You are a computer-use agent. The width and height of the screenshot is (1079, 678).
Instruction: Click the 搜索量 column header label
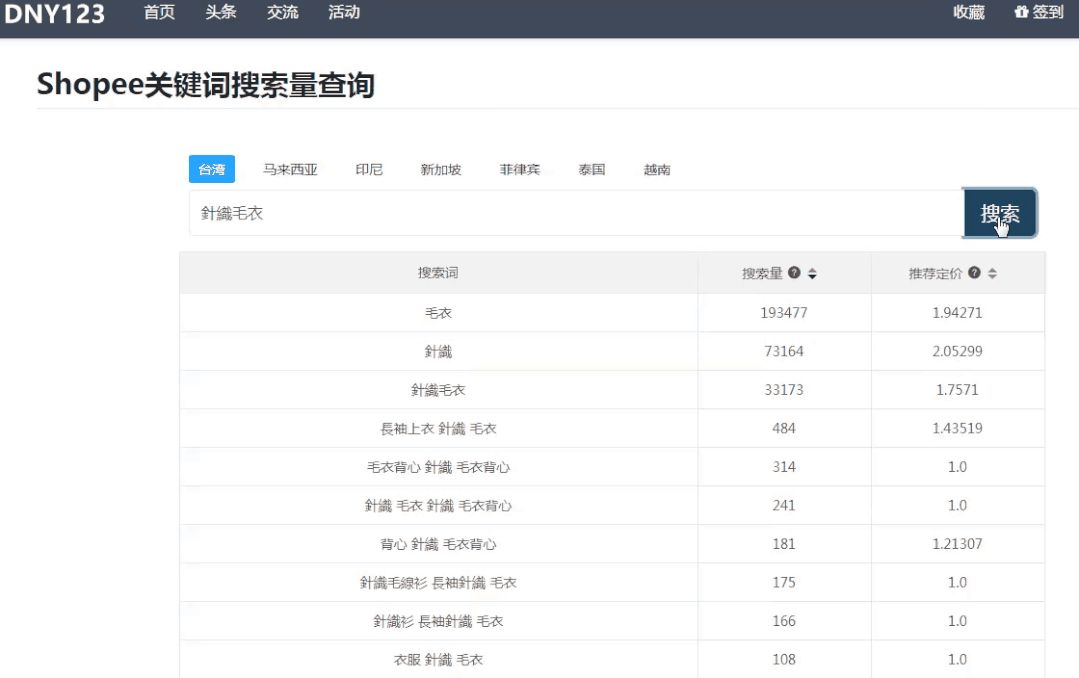coord(762,273)
